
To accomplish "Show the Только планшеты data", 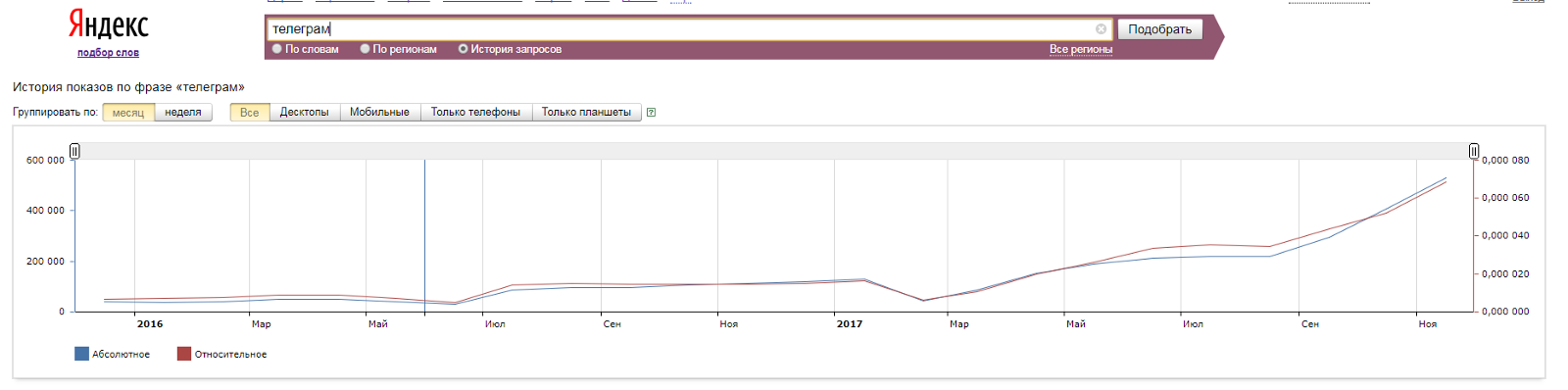I will 587,113.
